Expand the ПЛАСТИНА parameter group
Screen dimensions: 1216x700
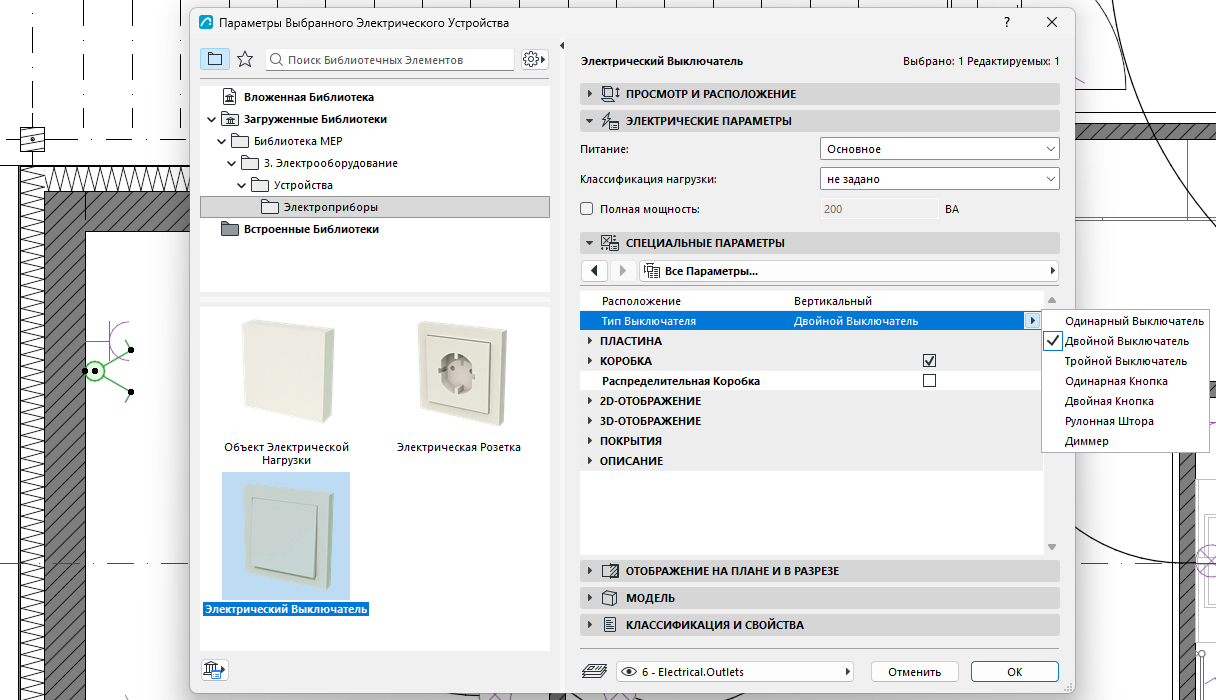[589, 341]
